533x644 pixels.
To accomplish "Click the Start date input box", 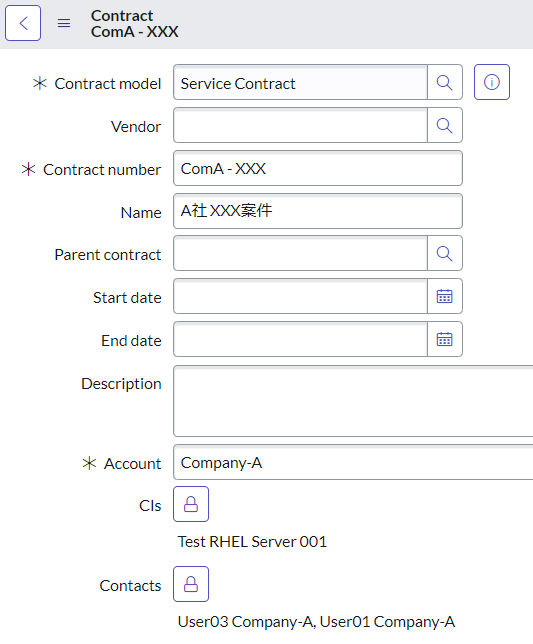I will click(x=301, y=296).
